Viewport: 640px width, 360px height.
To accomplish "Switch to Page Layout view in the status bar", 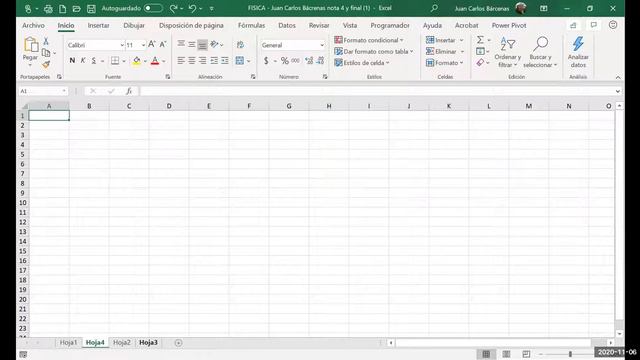I will tap(506, 354).
